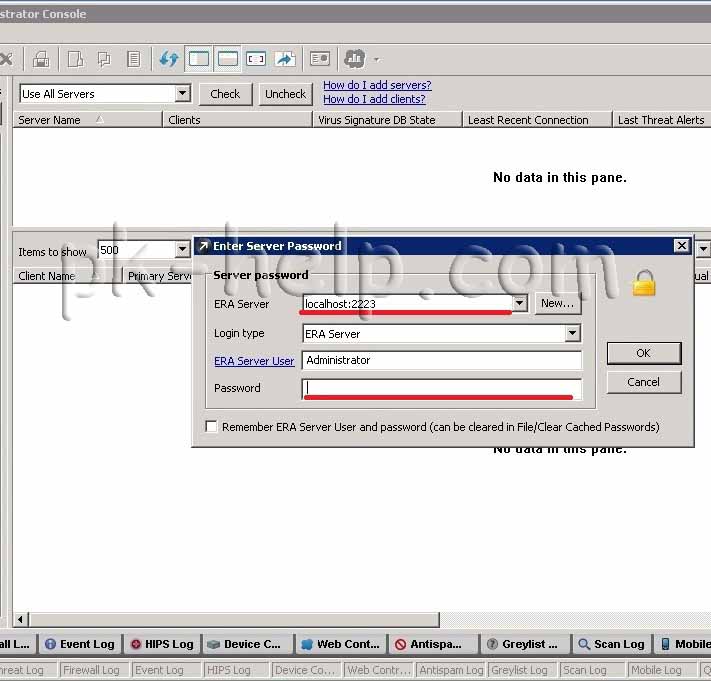Screen dimensions: 711x681
Task: Click the lined list document toolbar icon
Action: 133,59
